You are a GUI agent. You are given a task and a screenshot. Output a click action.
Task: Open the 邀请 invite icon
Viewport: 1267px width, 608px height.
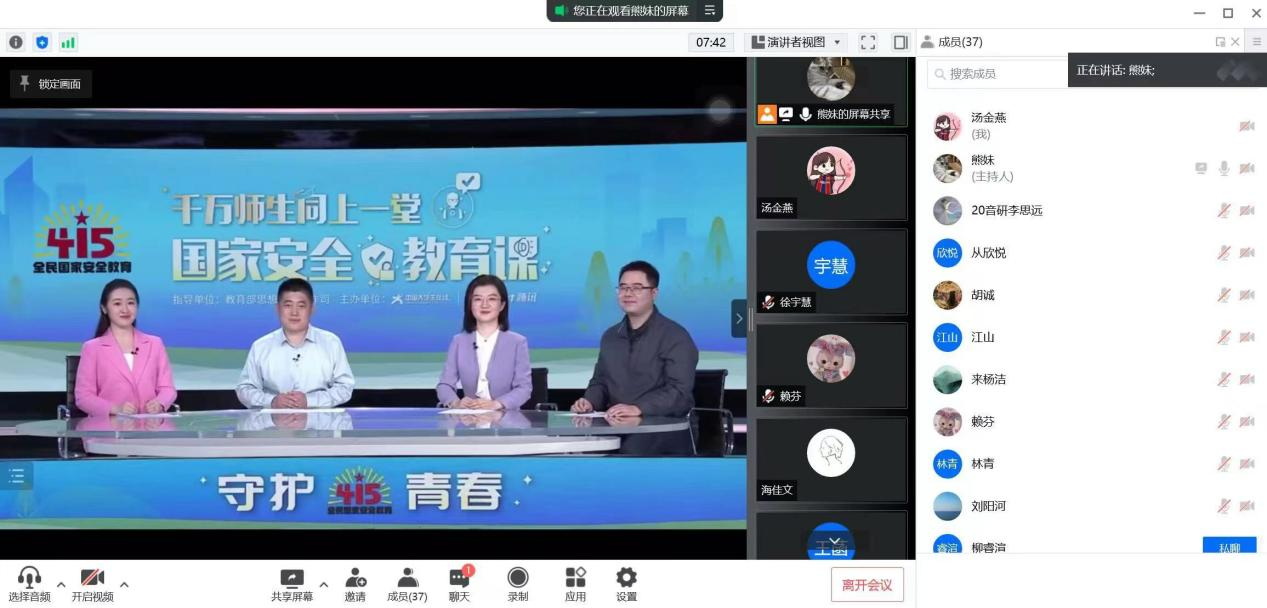[355, 584]
